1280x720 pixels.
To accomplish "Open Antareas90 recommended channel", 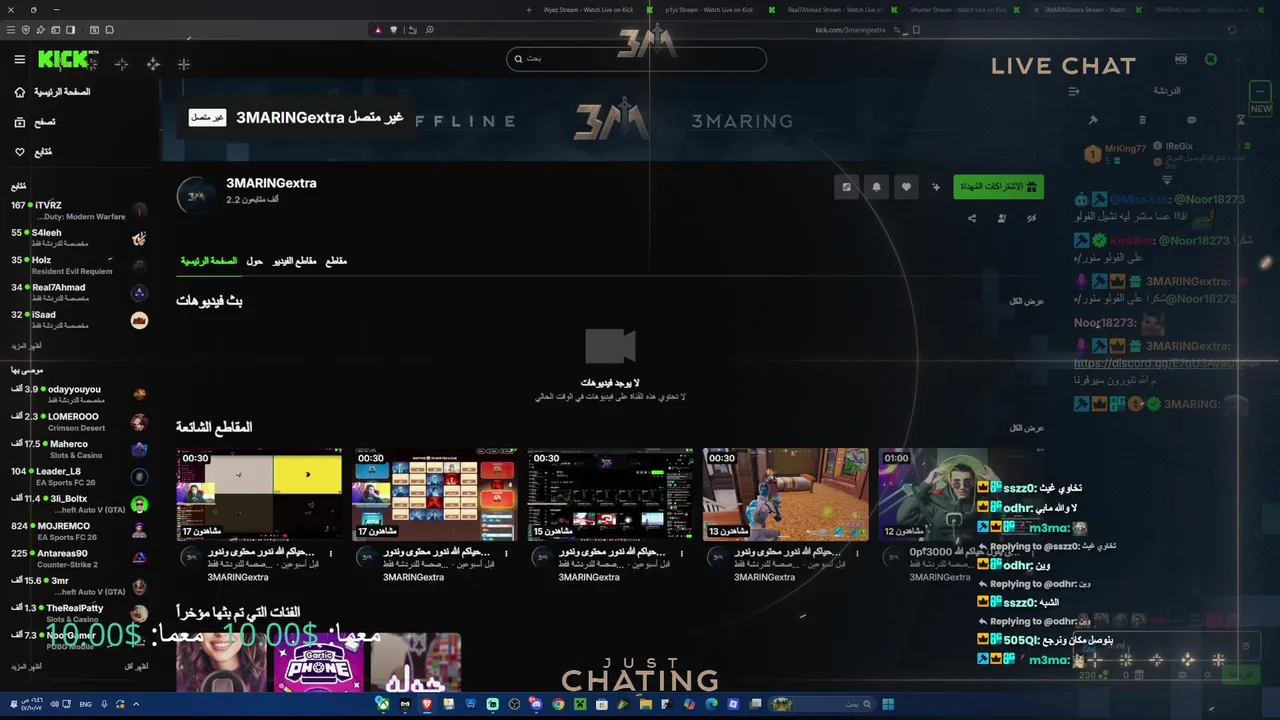I will (x=79, y=558).
